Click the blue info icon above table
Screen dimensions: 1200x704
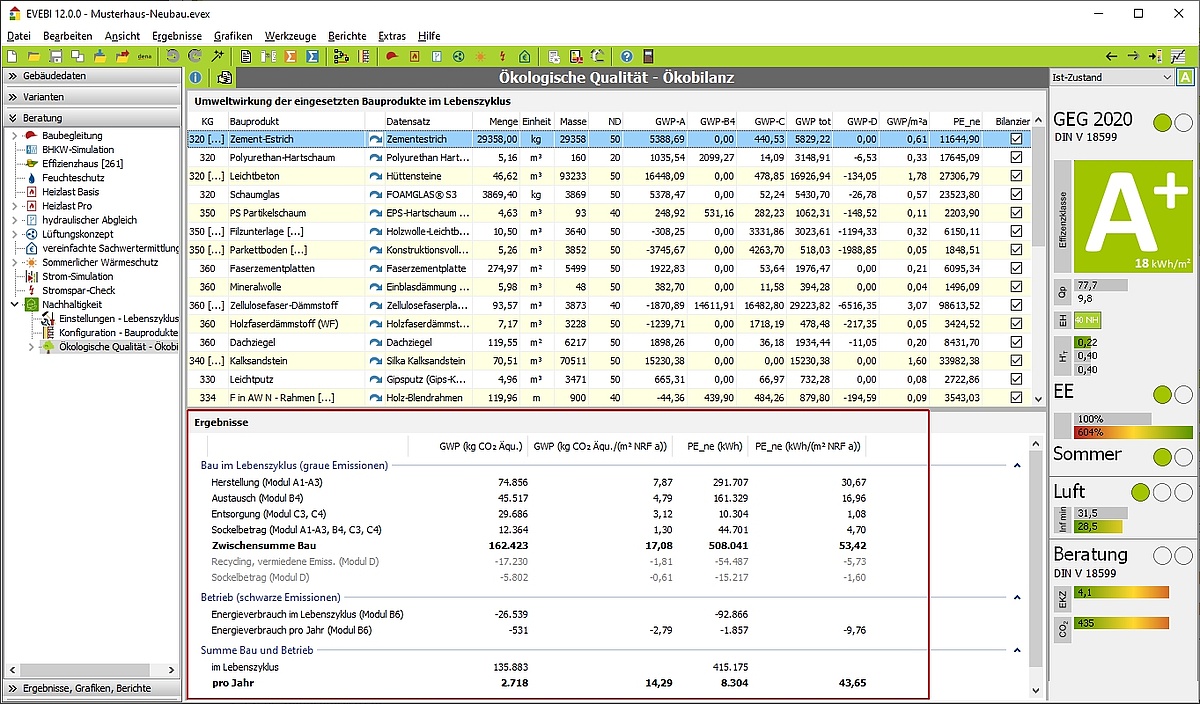click(x=196, y=77)
